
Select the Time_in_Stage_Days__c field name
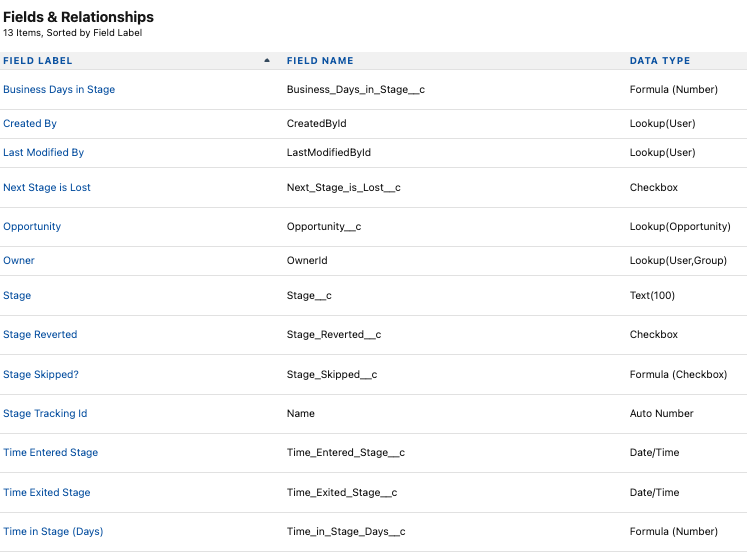[x=346, y=532]
